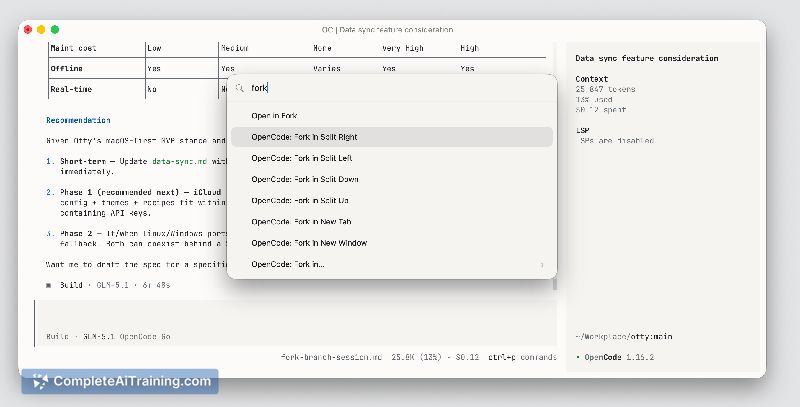
Task: Click the green fullscreen window button
Action: 55,30
